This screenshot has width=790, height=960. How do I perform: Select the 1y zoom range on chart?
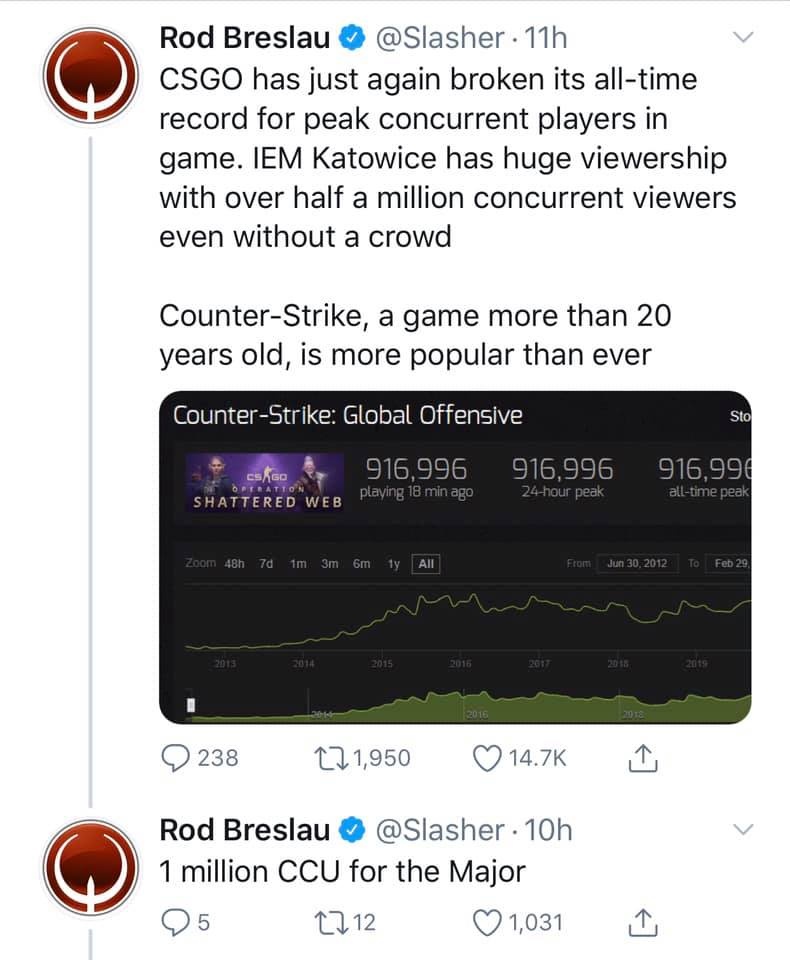(394, 564)
